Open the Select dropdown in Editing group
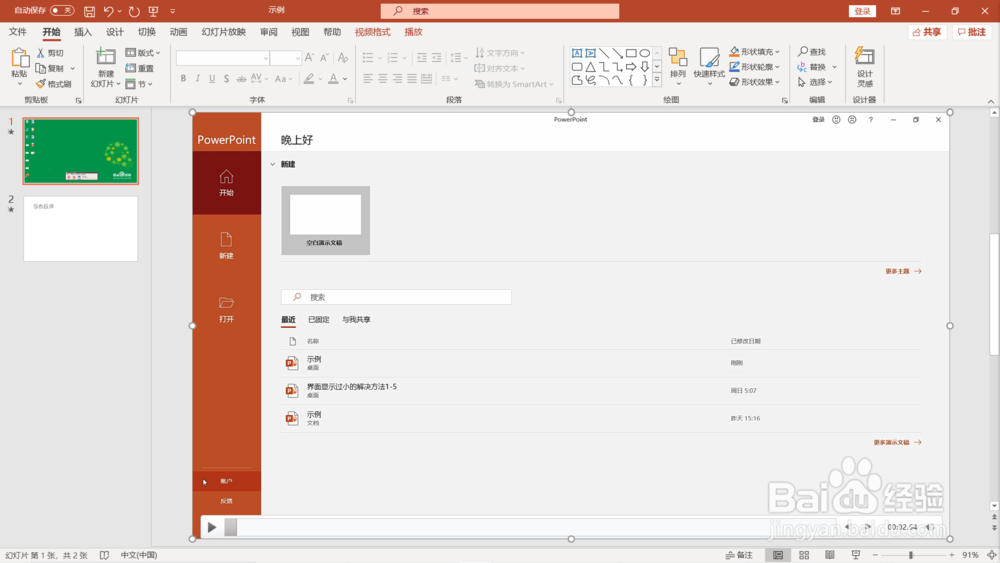This screenshot has height=563, width=1000. coord(815,82)
